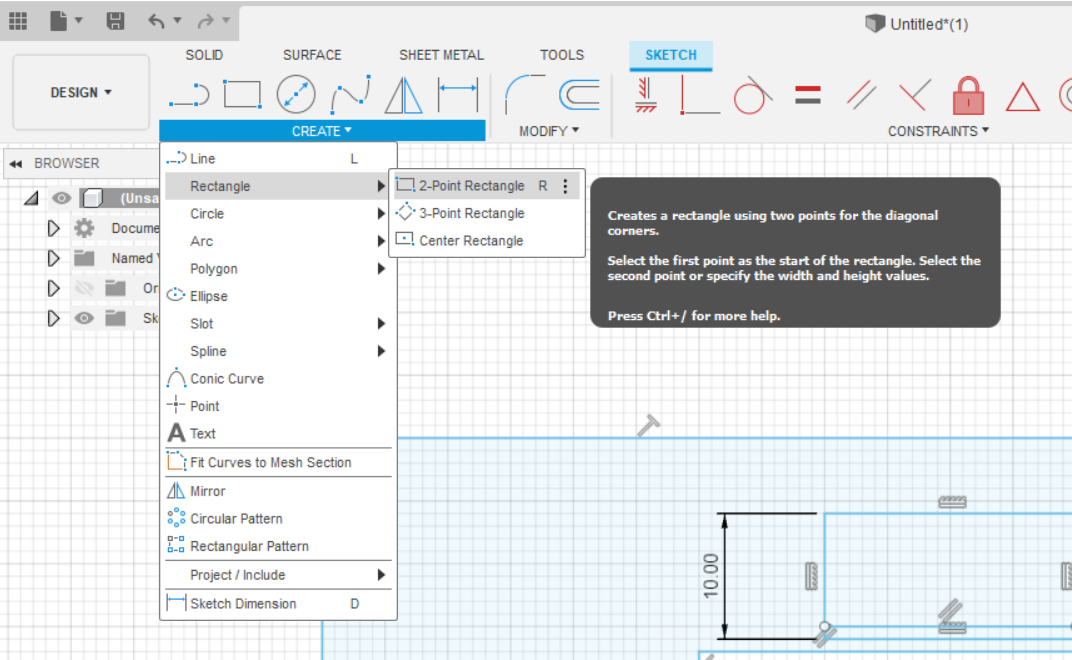Switch to the SURFACE tab
This screenshot has width=1072, height=660.
coord(312,55)
